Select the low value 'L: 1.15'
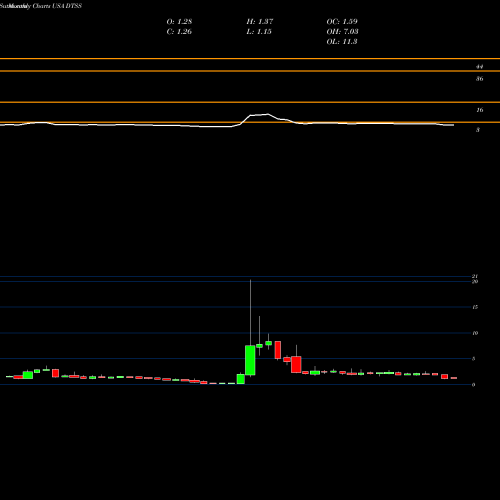The image size is (500, 500). pyautogui.click(x=259, y=31)
